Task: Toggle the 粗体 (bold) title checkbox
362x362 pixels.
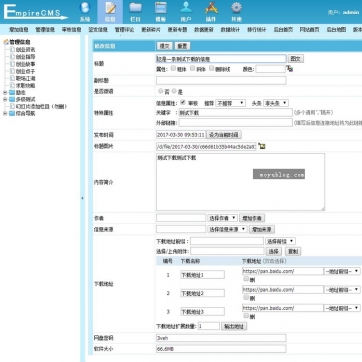Action: click(173, 68)
